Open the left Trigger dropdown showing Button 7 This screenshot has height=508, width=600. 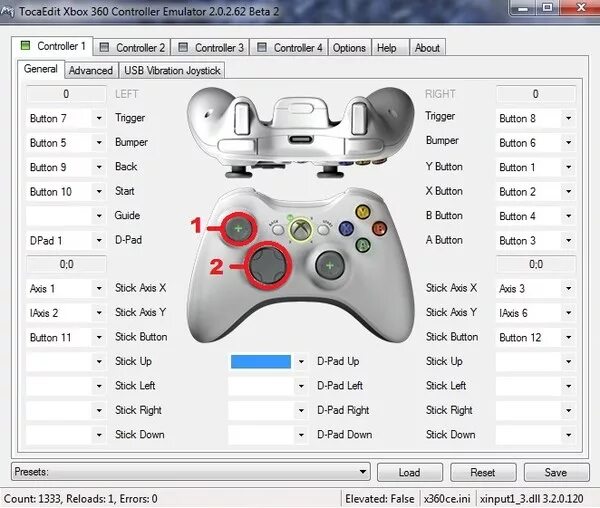click(x=66, y=118)
